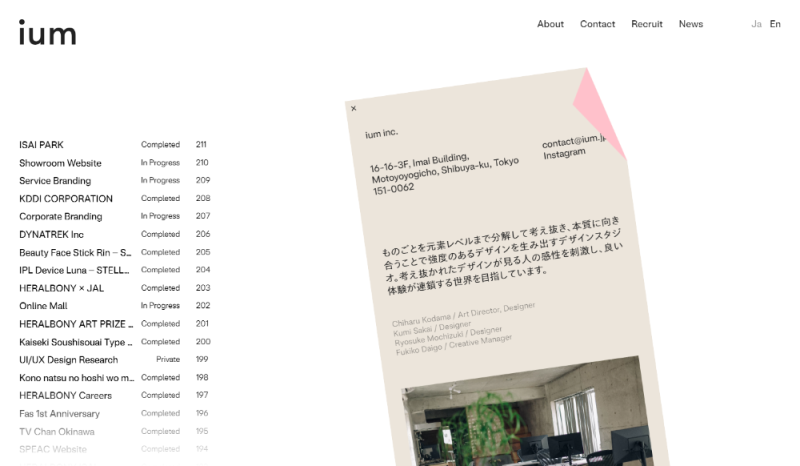The width and height of the screenshot is (800, 466).
Task: Switch language to En
Action: point(775,24)
